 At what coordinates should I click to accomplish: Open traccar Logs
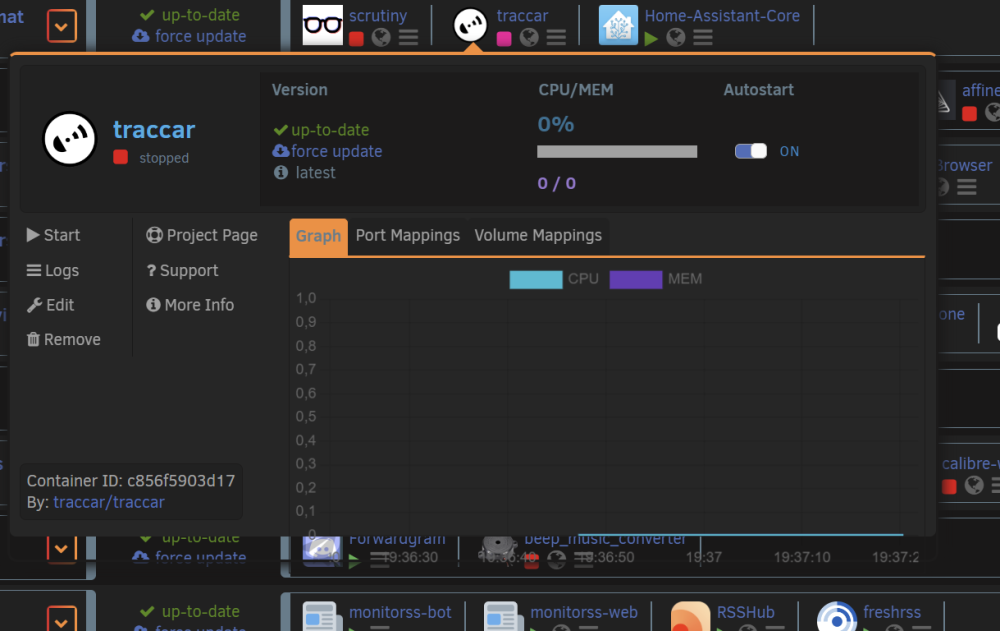coord(53,271)
